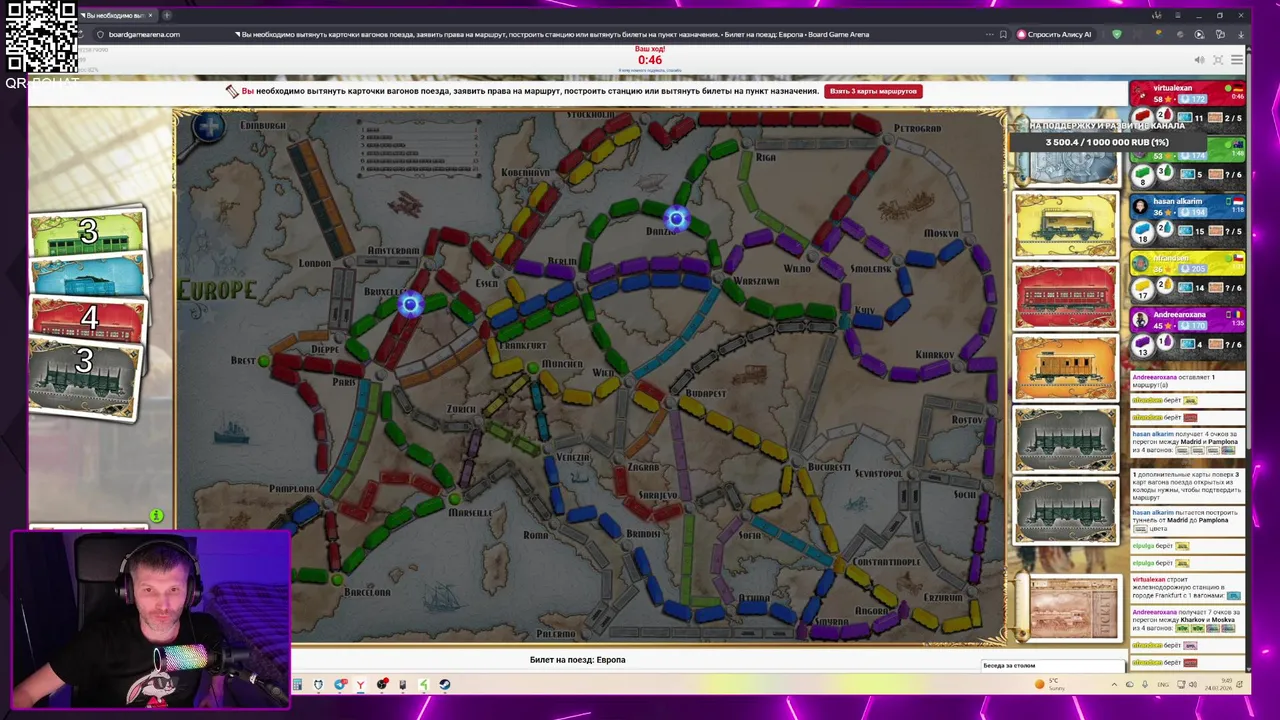Screen dimensions: 1280x720
Task: Click Andreearoxana avatar
Action: coord(1141,318)
